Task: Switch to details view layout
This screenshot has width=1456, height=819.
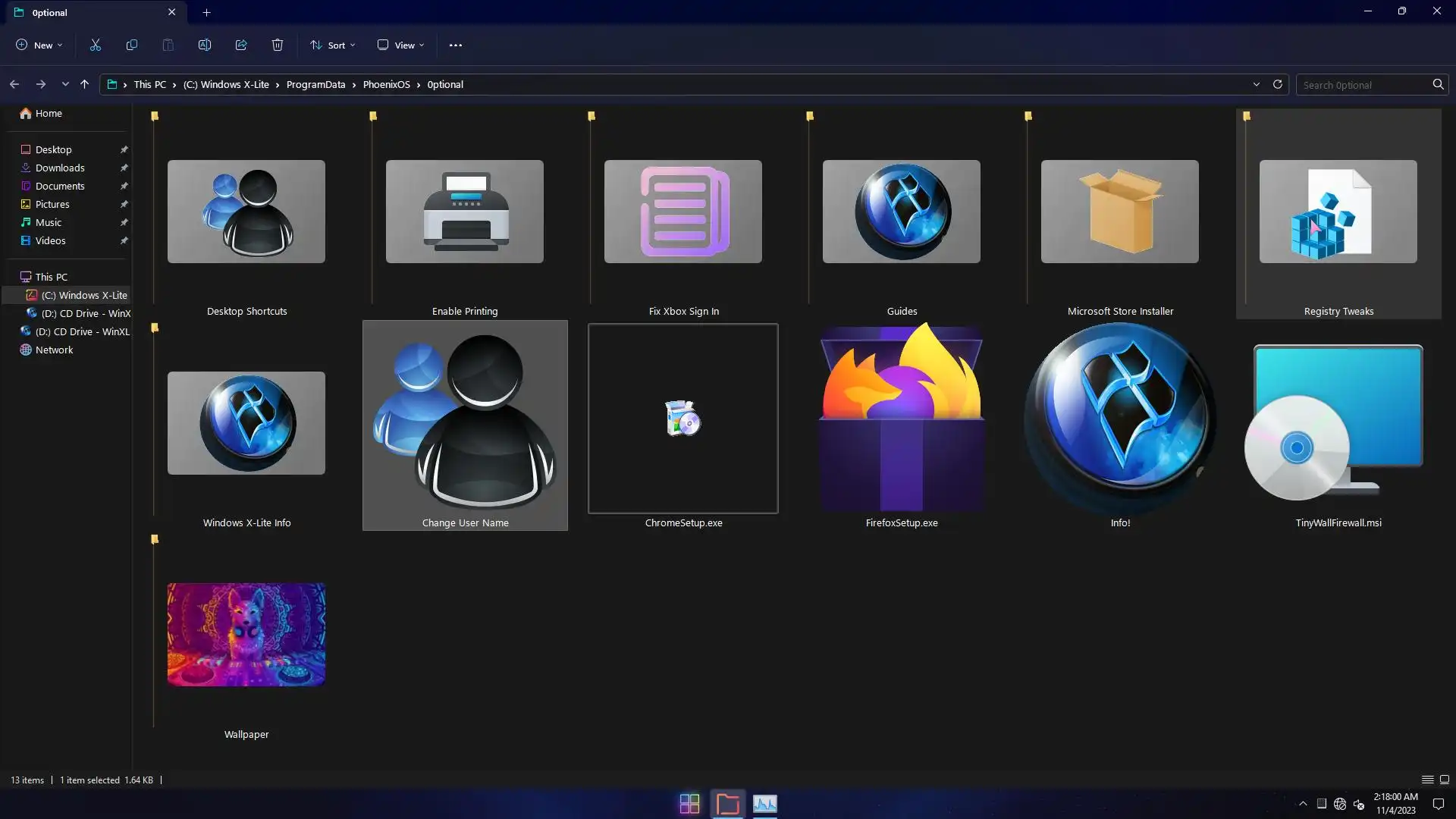Action: (1426, 780)
